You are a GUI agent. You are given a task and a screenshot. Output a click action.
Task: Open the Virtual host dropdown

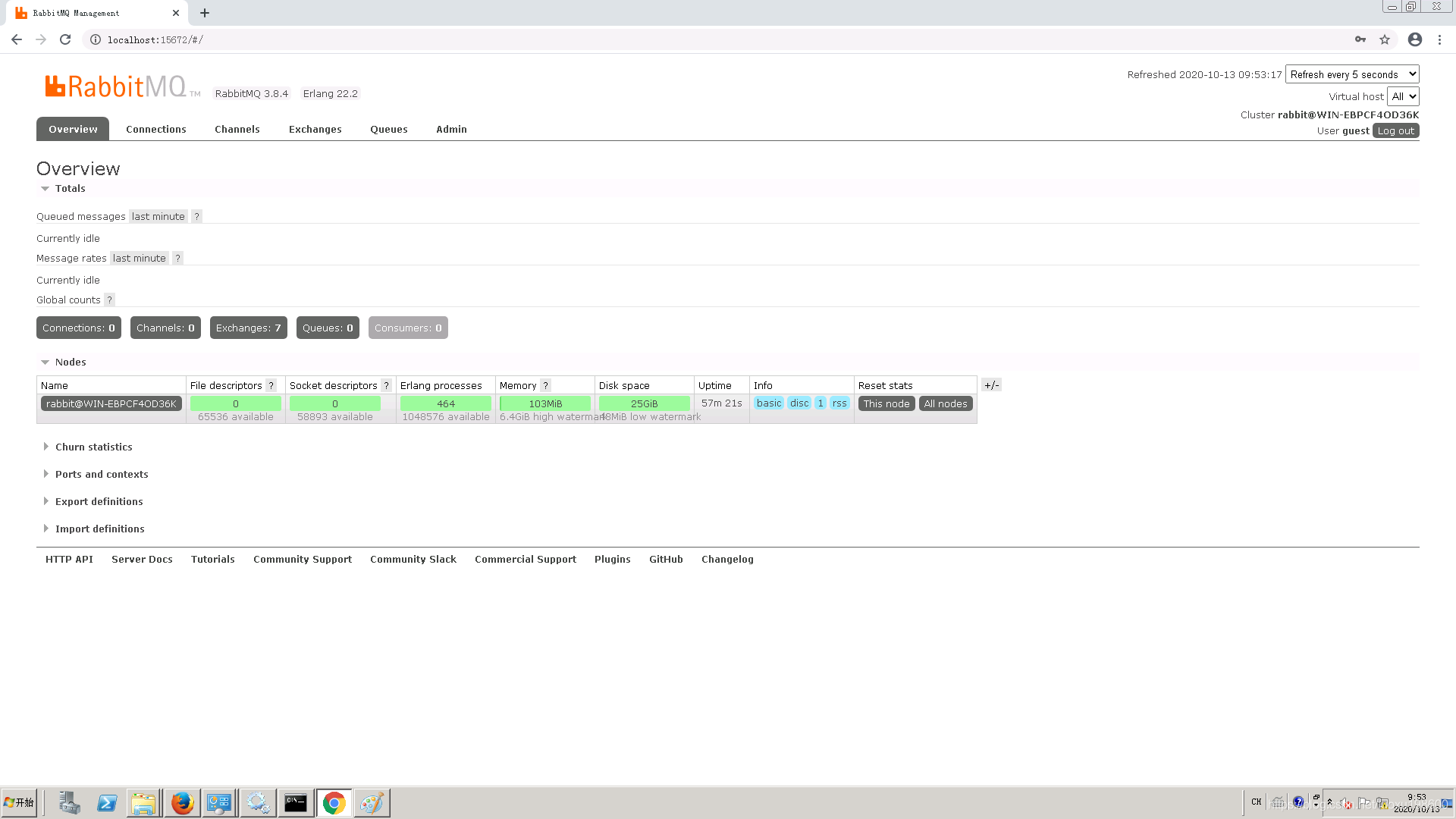1403,96
